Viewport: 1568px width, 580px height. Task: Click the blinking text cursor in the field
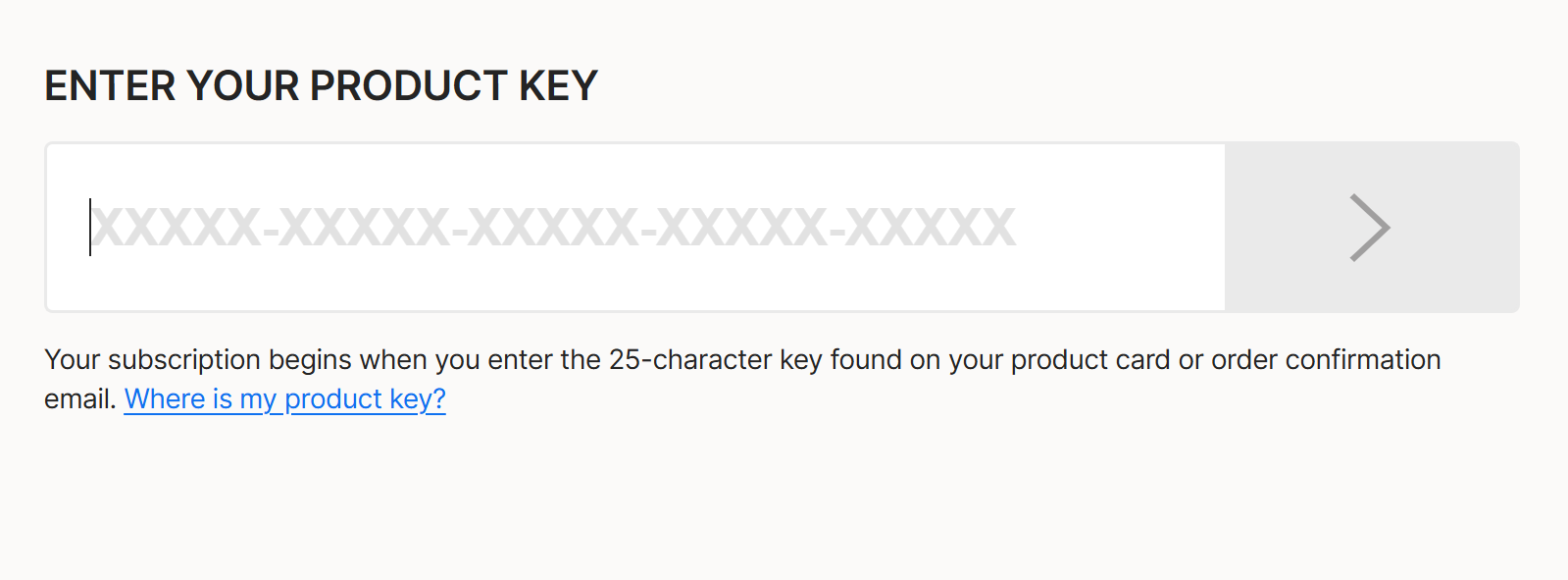(90, 228)
